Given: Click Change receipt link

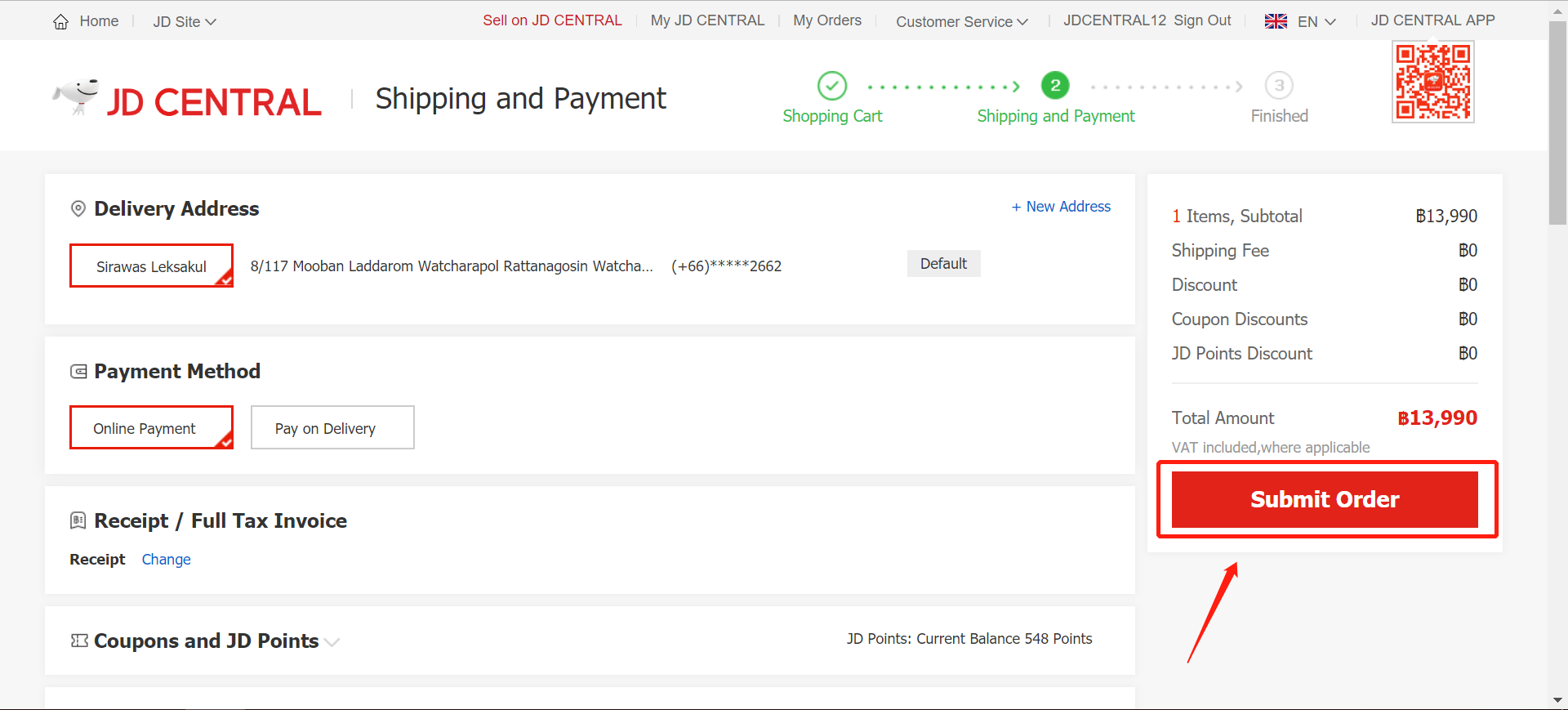Looking at the screenshot, I should (166, 560).
